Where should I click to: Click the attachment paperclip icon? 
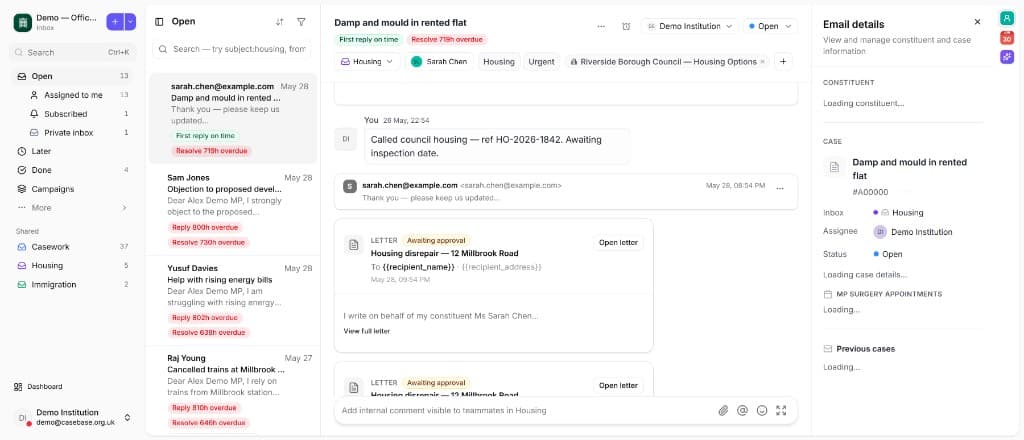point(723,411)
